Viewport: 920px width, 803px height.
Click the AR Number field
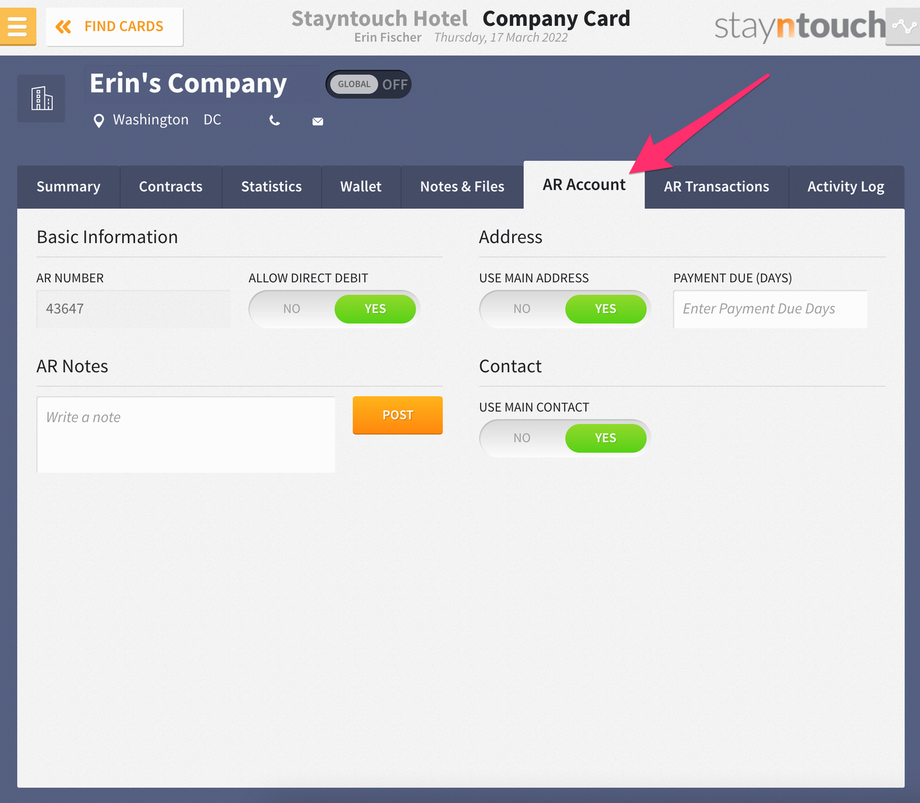tap(133, 309)
